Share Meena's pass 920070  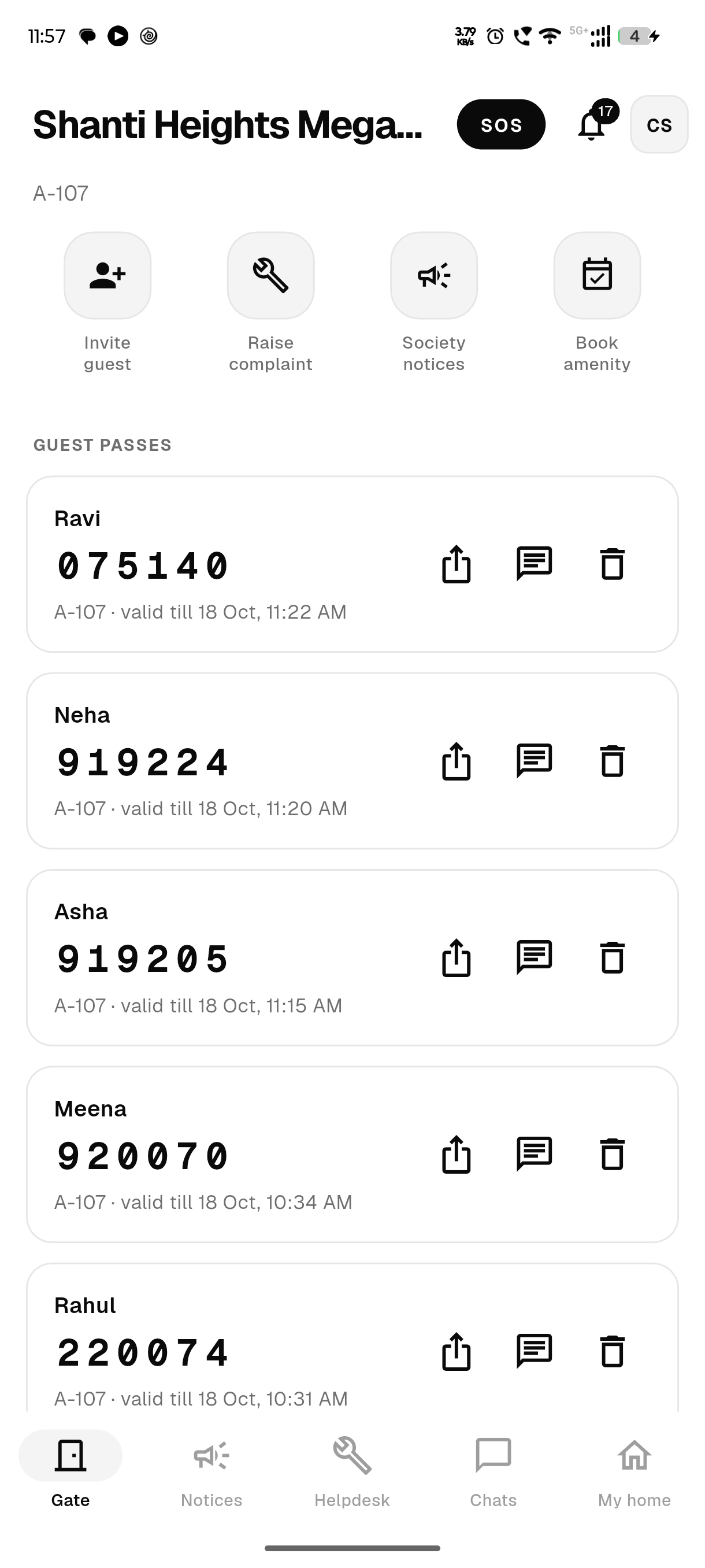tap(456, 1154)
